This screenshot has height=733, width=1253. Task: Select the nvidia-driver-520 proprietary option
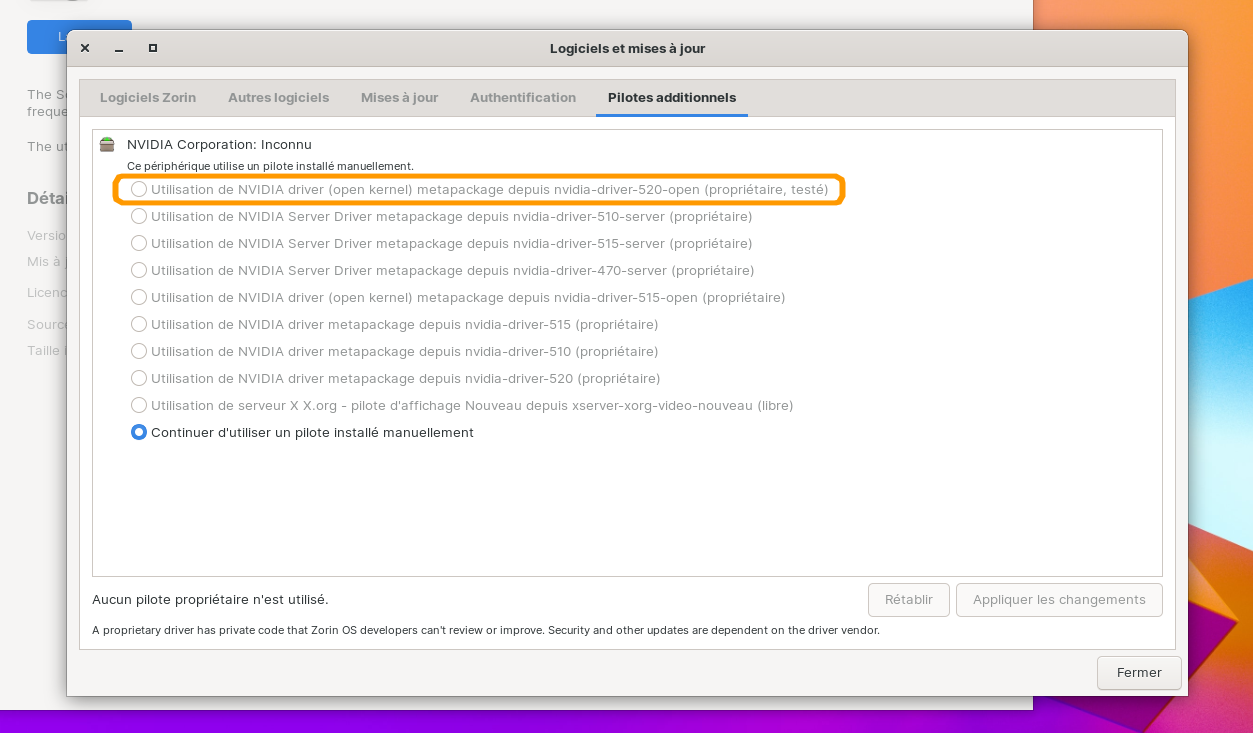(139, 378)
